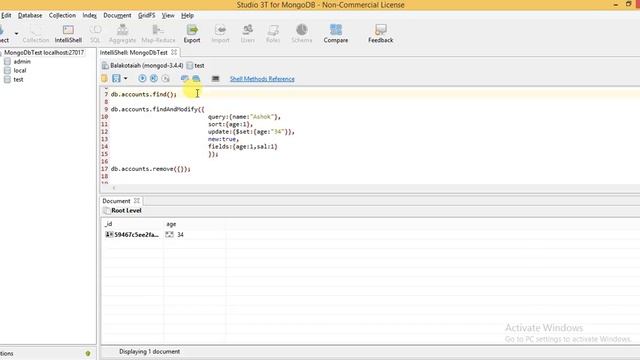Screen dimensions: 640x360
Task: Open the save button dropdown arrow
Action: coord(125,78)
